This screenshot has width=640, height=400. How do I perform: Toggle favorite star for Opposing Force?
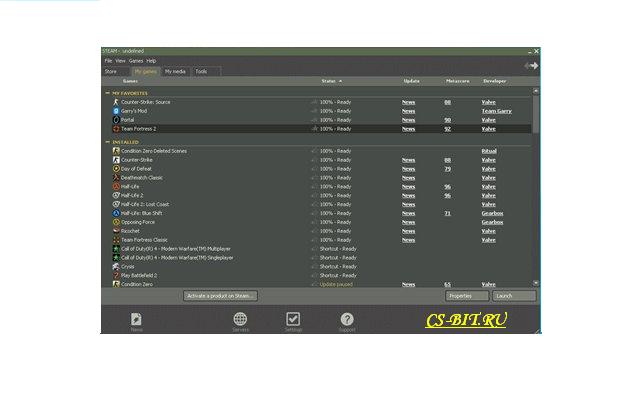pyautogui.click(x=314, y=222)
